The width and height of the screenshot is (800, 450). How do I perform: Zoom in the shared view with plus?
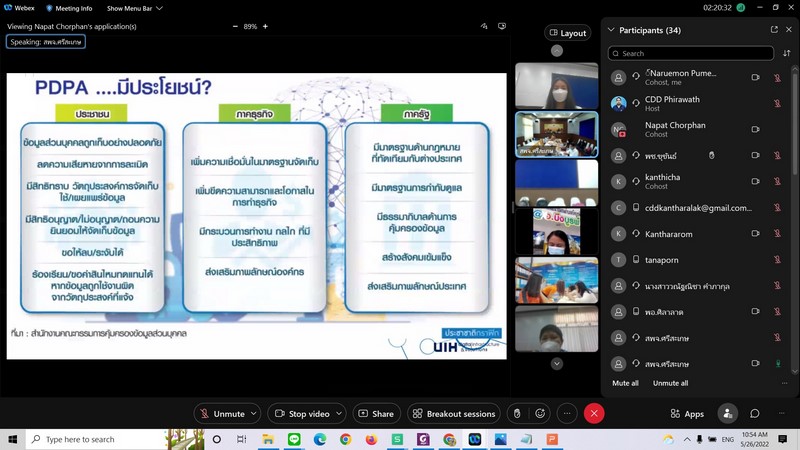(265, 27)
